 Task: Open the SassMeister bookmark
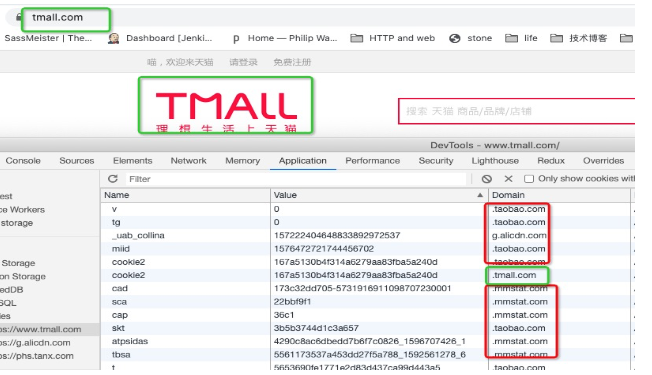click(48, 38)
